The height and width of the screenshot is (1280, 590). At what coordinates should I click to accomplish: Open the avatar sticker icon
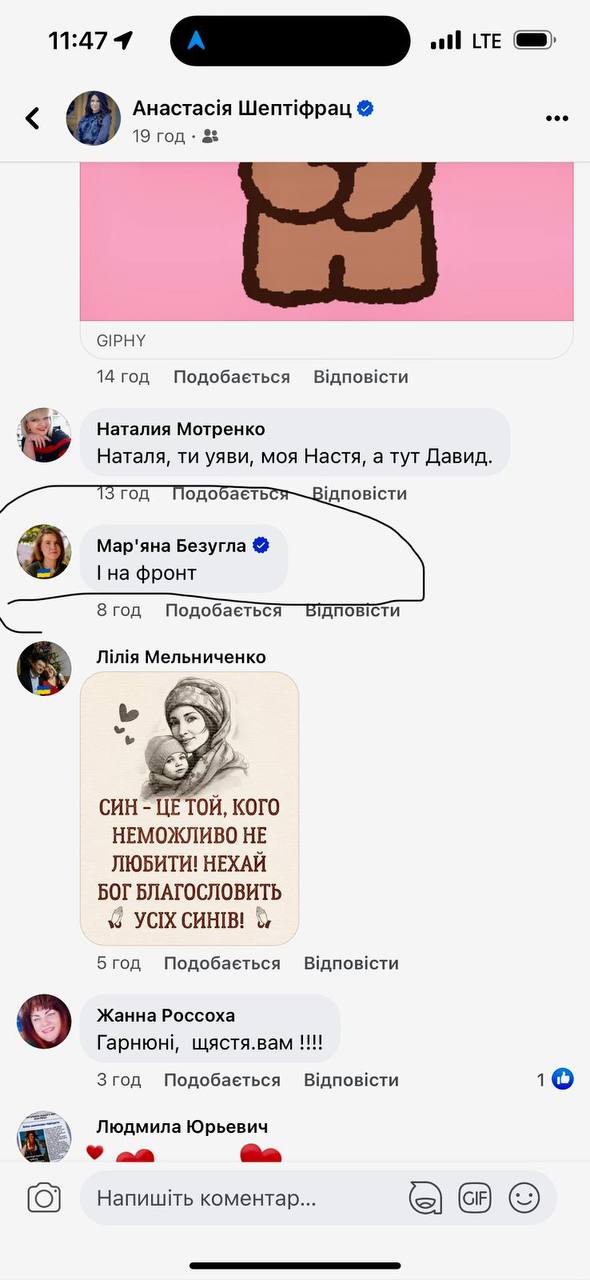[x=425, y=1197]
